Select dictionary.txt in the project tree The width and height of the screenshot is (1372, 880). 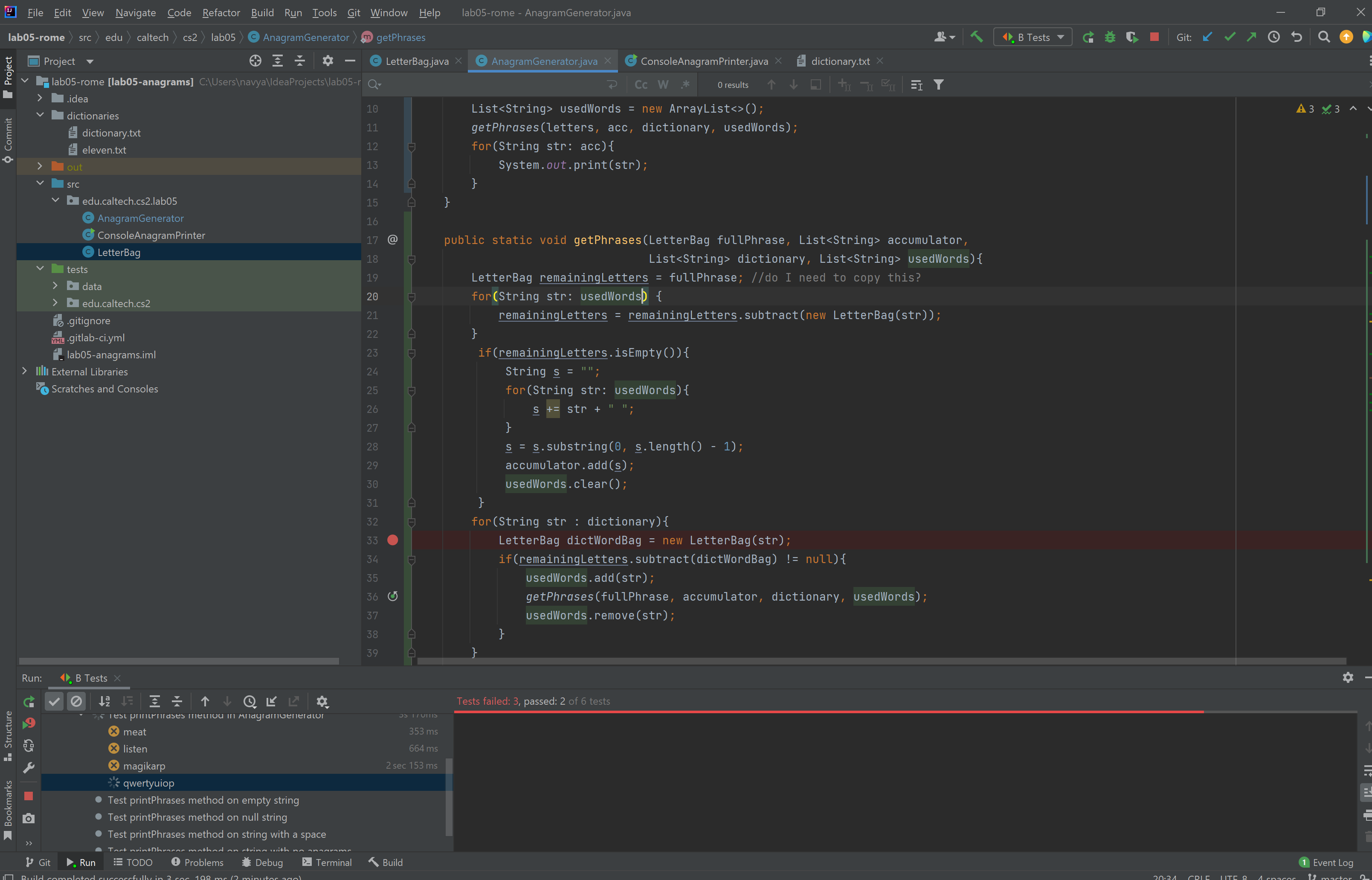pos(111,133)
